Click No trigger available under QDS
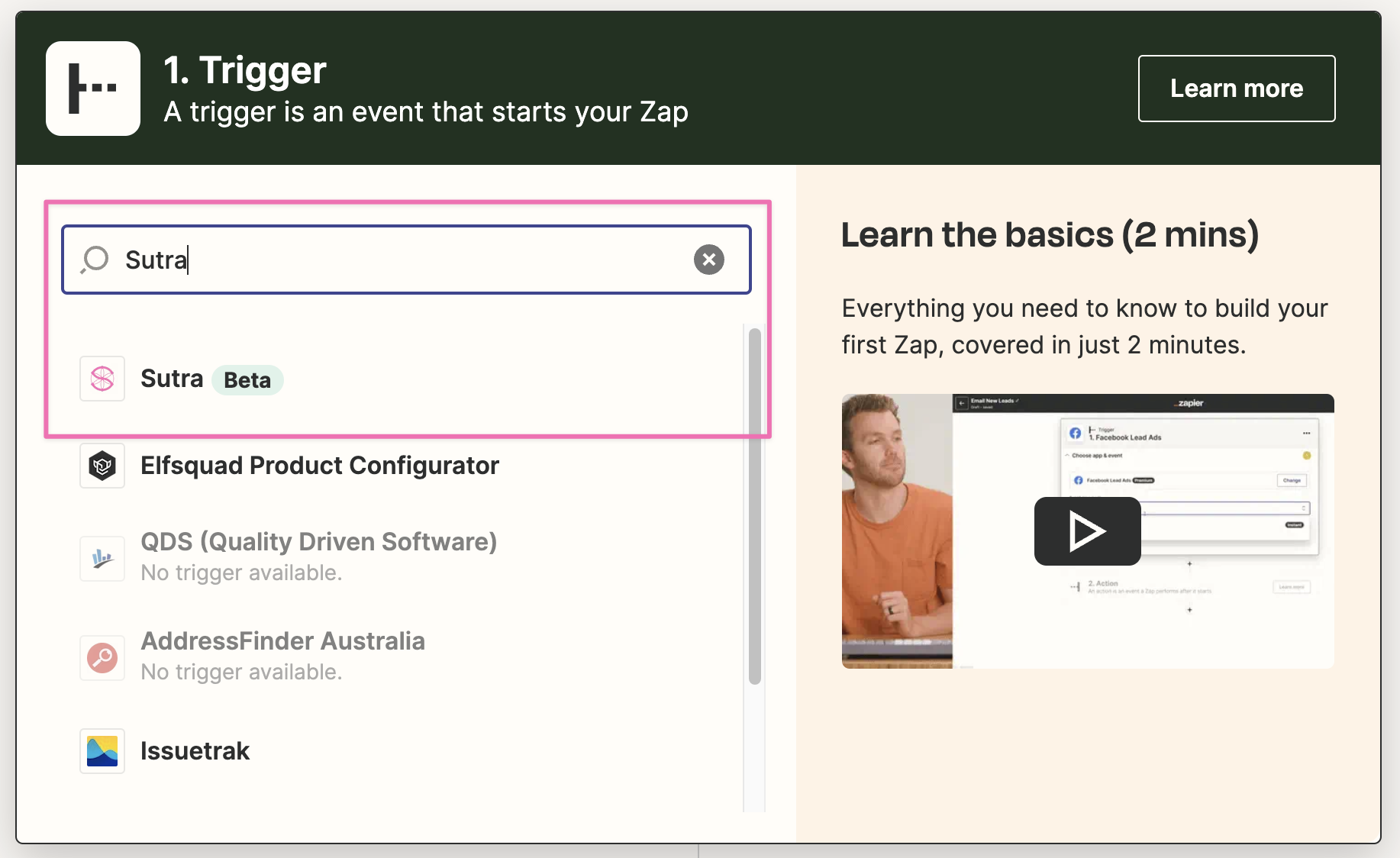 pos(241,573)
